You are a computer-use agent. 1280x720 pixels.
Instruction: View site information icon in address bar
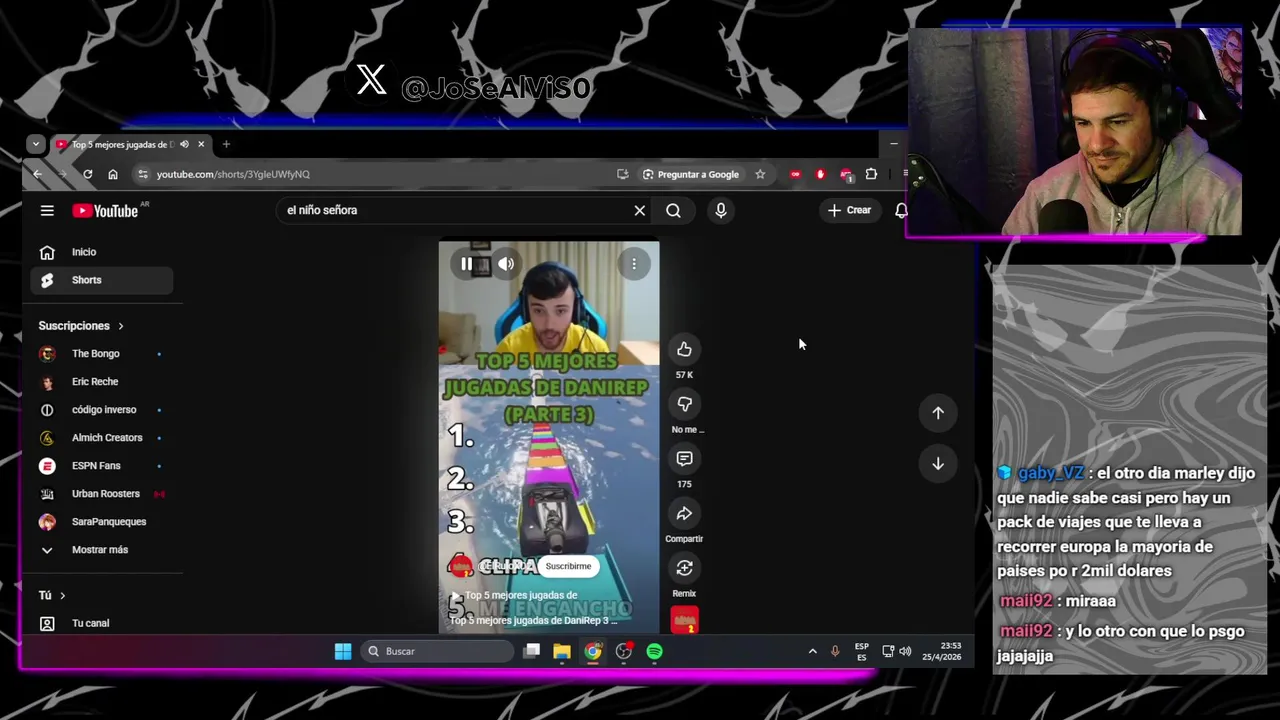pos(143,174)
